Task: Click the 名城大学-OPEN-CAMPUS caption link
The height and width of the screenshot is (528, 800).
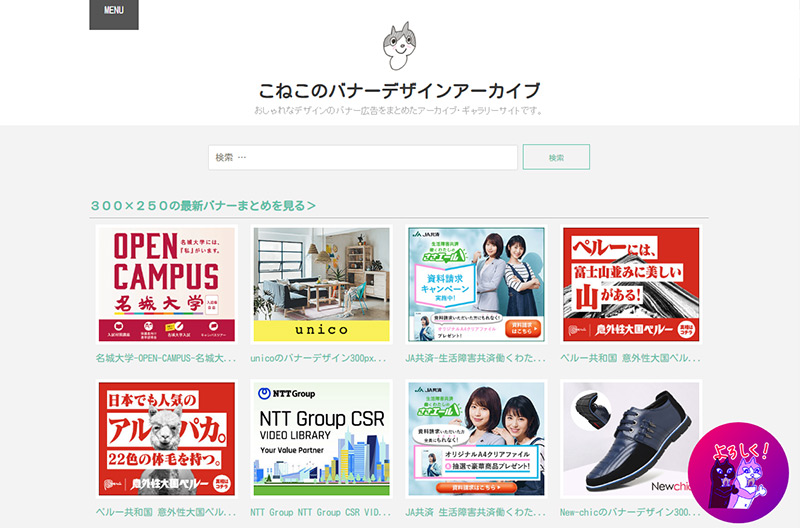Action: coord(166,358)
